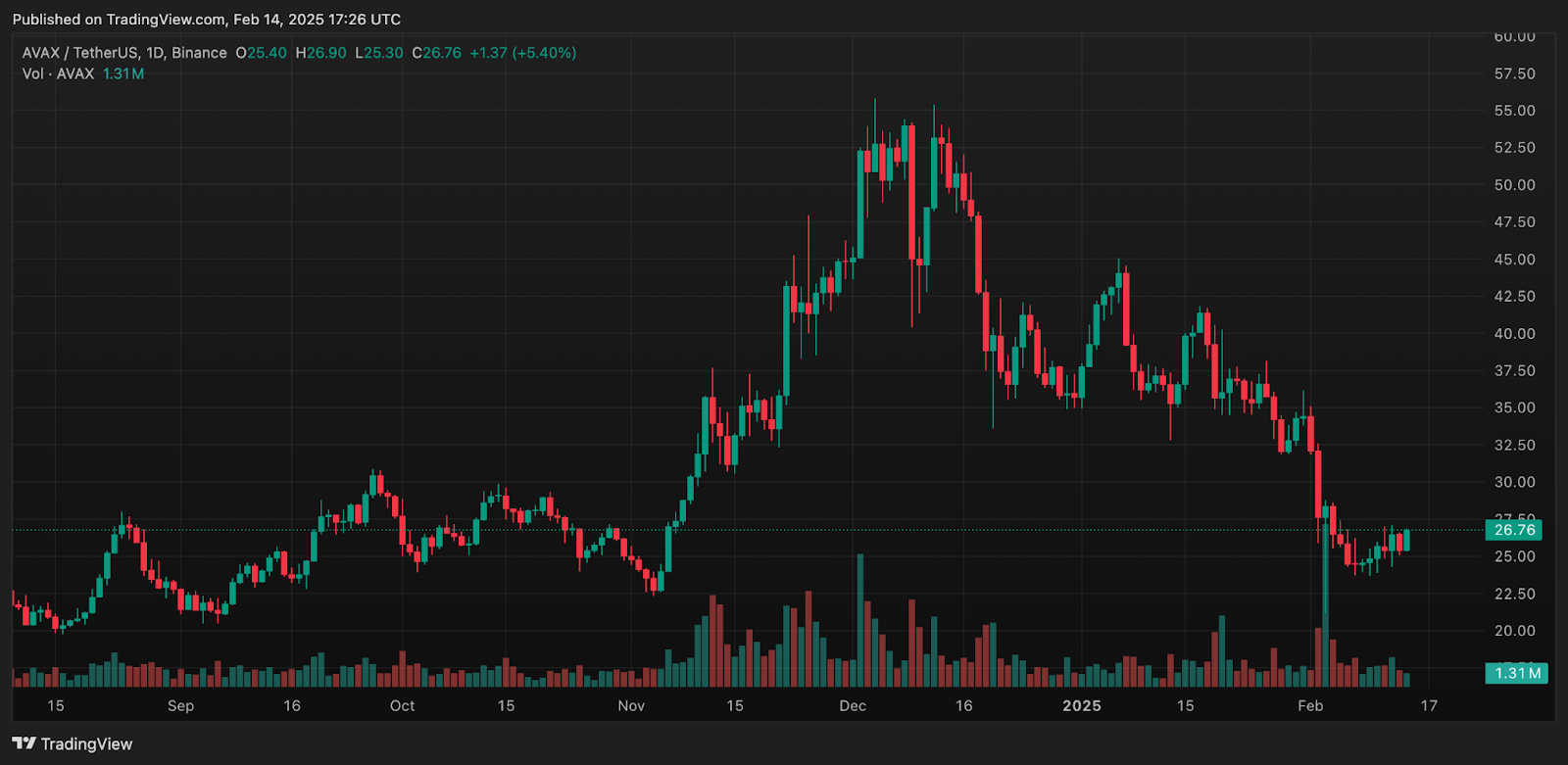This screenshot has height=765, width=1568.
Task: Click the 40.00 price axis label
Action: click(1514, 334)
